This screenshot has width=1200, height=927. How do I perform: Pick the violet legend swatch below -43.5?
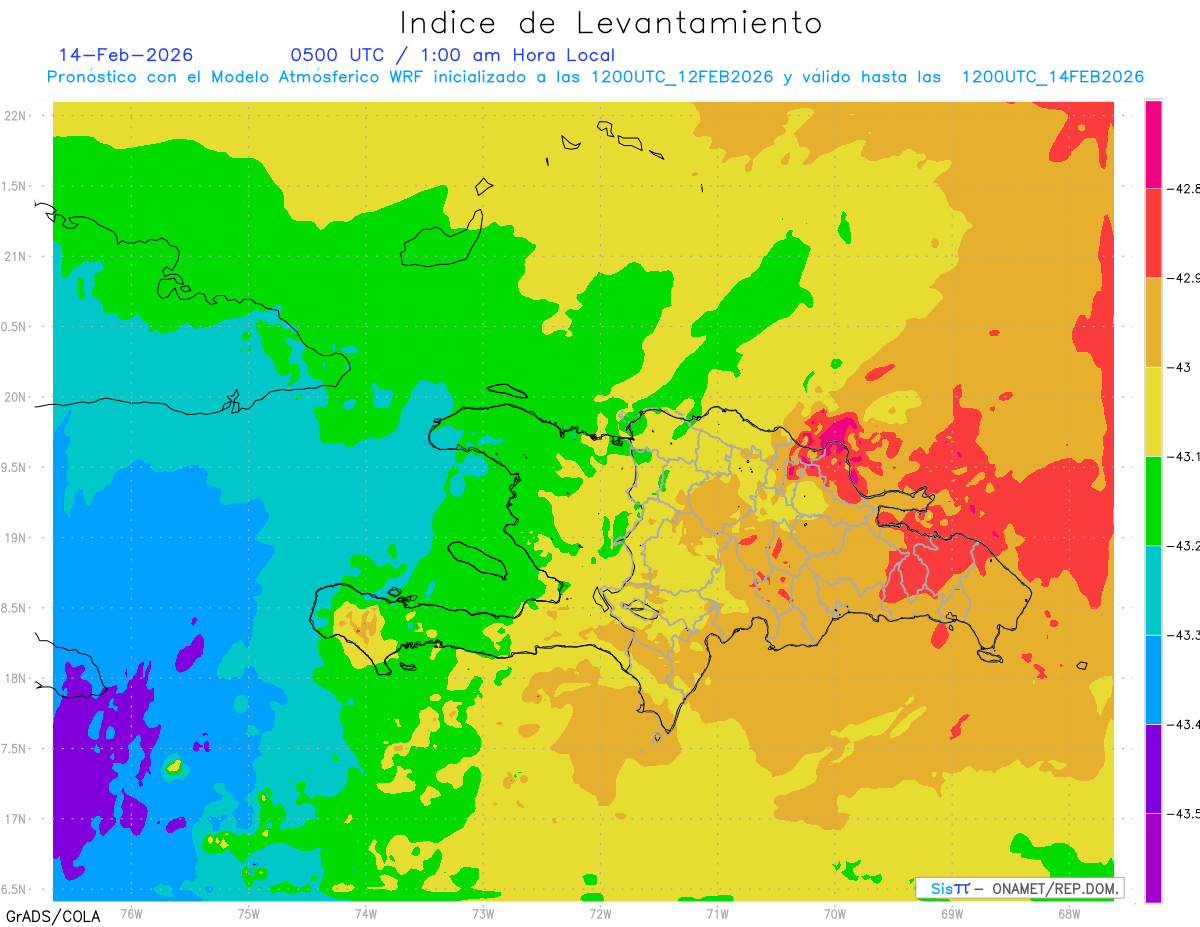[x=1153, y=858]
